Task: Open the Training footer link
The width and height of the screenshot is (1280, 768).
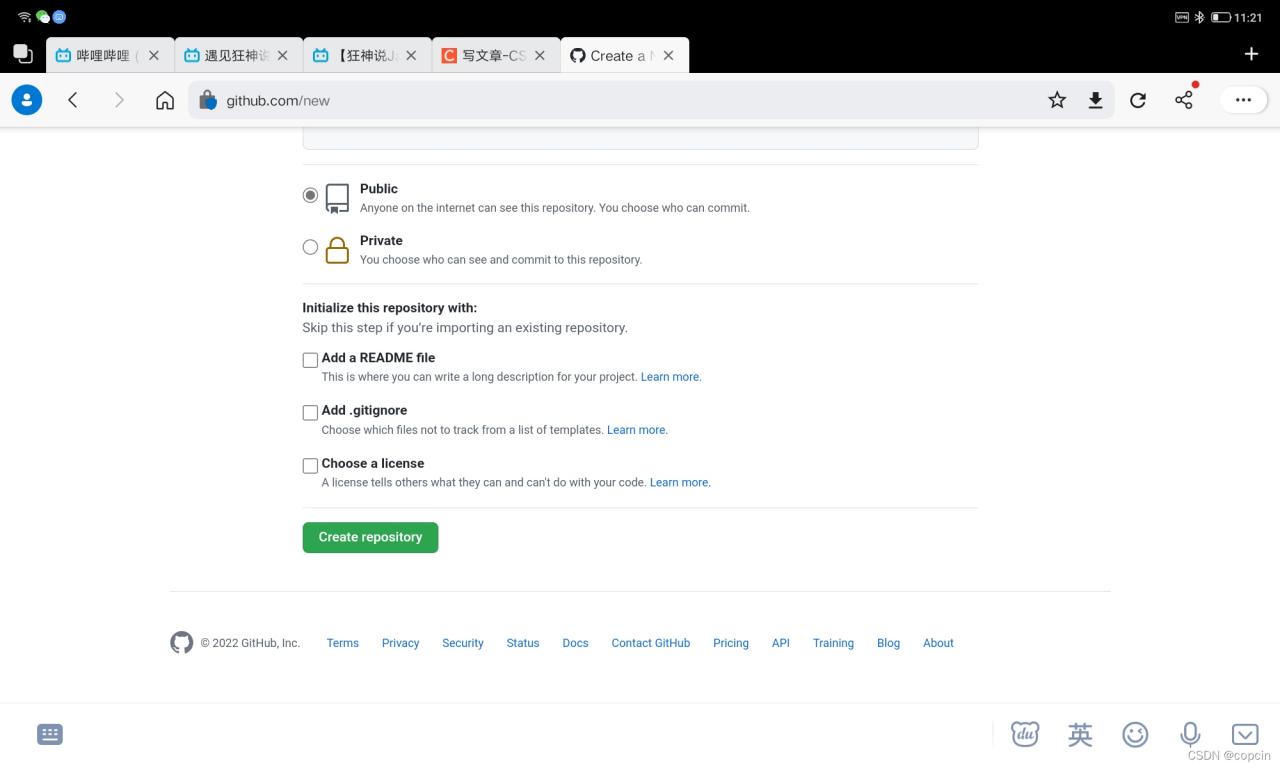Action: [x=833, y=643]
